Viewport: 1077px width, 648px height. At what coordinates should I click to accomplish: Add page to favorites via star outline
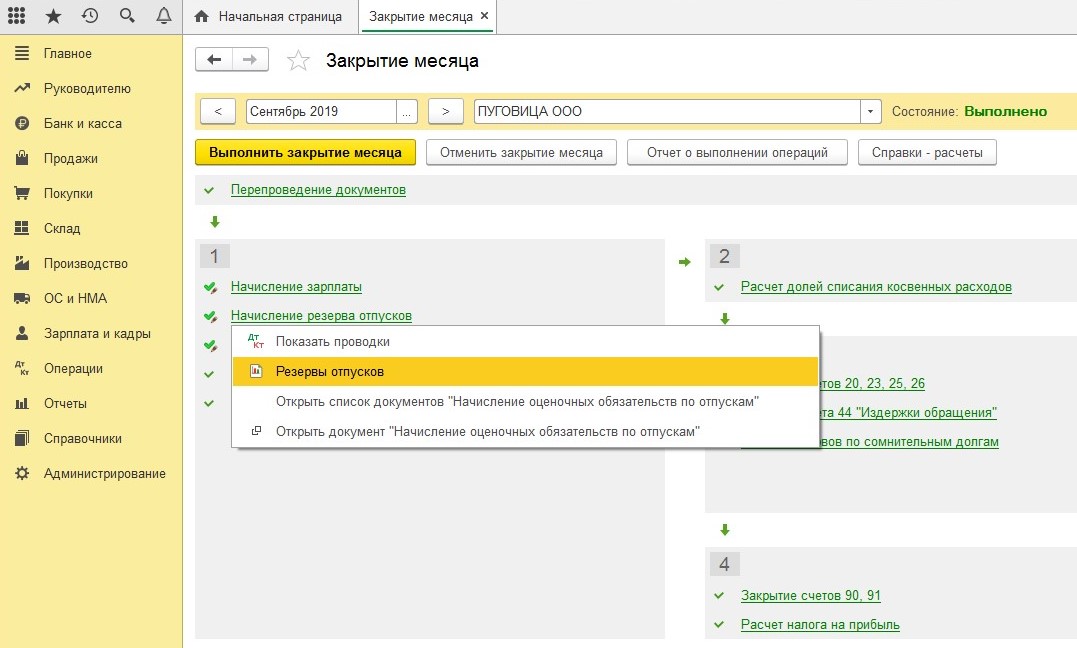click(298, 61)
